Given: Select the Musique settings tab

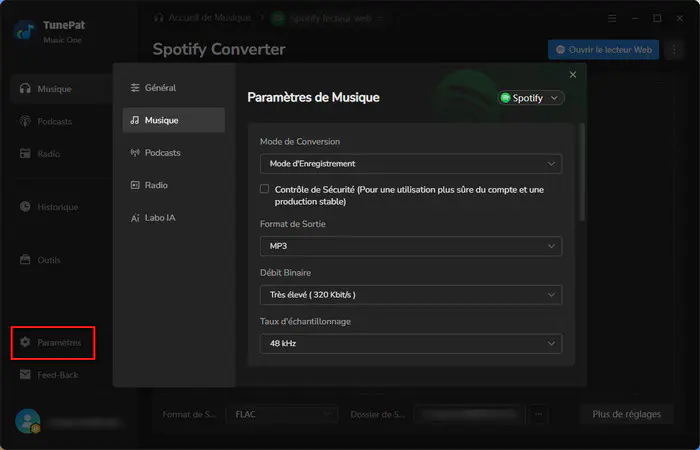Looking at the screenshot, I should (x=174, y=120).
